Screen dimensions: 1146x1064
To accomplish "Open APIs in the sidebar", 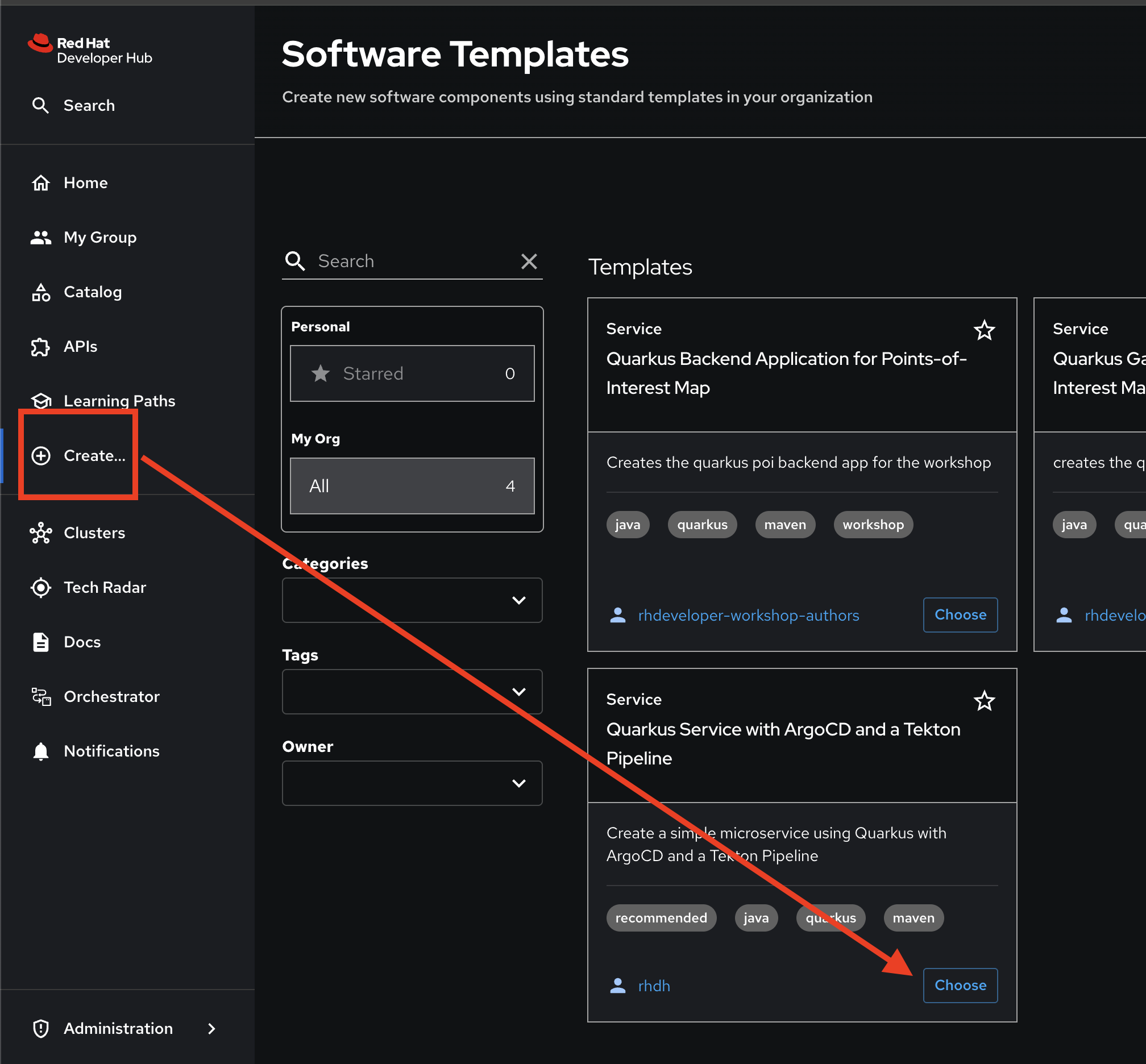I will click(80, 347).
